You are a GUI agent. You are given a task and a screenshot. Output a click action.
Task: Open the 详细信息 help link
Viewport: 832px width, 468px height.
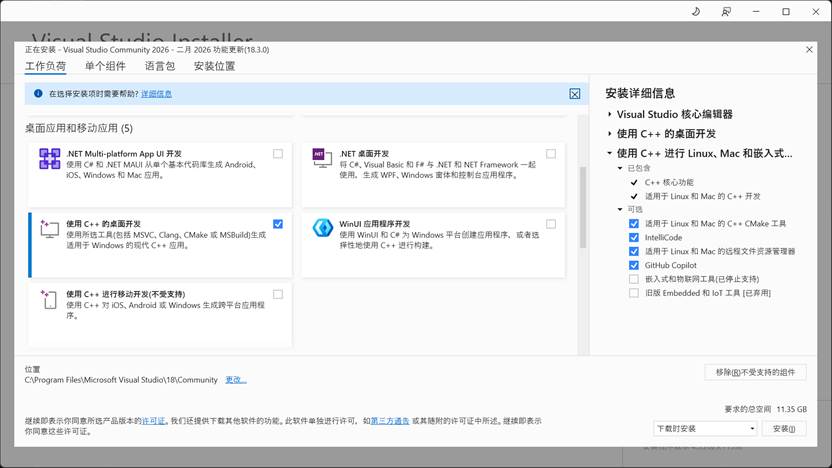pyautogui.click(x=157, y=94)
